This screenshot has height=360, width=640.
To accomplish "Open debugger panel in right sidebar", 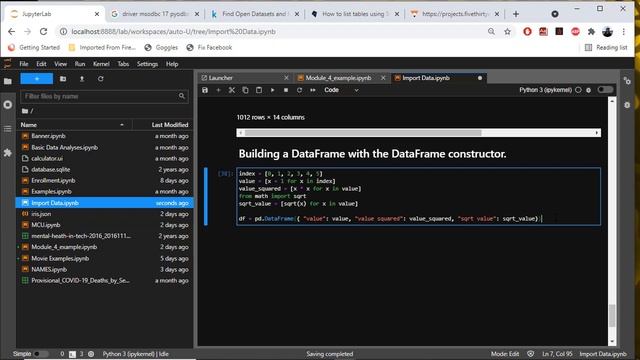I will (627, 105).
